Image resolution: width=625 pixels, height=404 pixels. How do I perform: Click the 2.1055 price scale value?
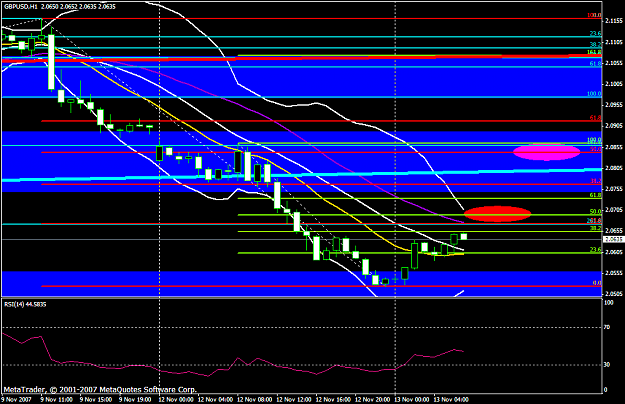point(613,63)
